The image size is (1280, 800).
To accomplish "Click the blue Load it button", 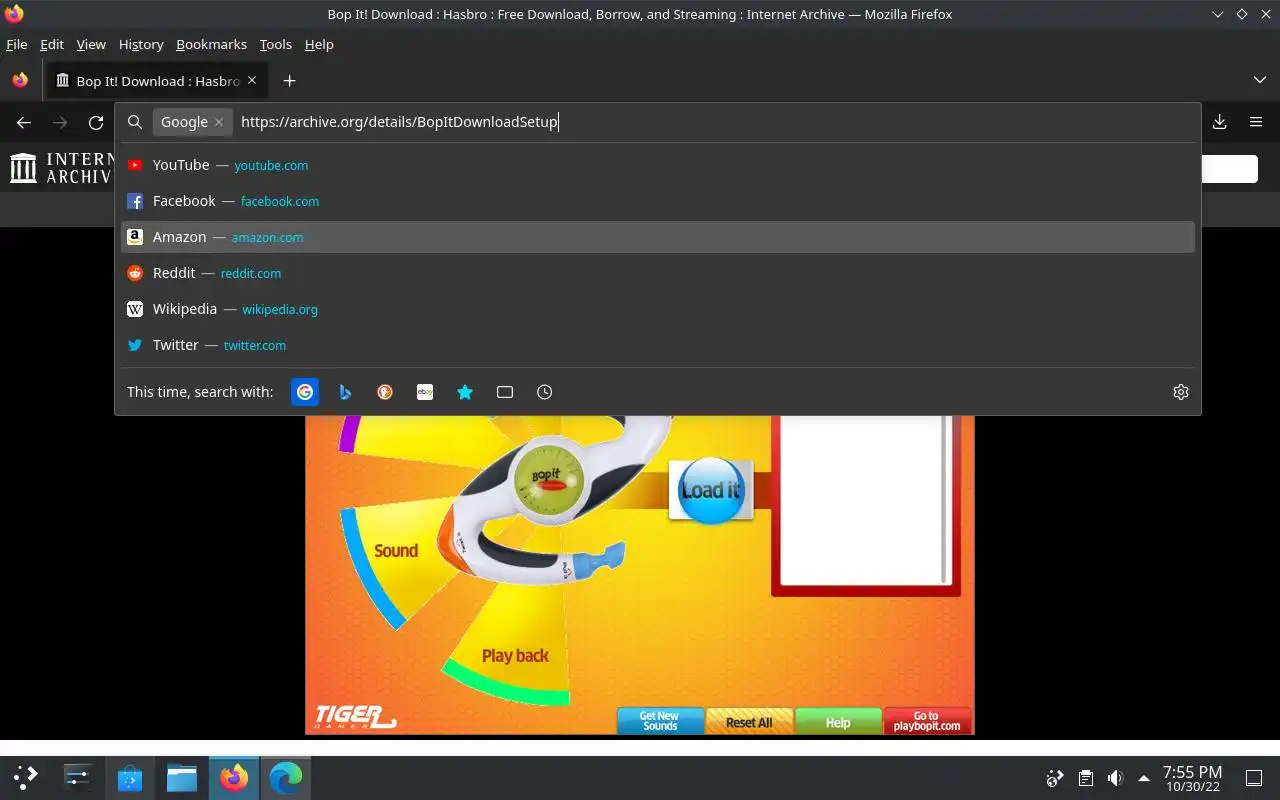I will pos(710,490).
